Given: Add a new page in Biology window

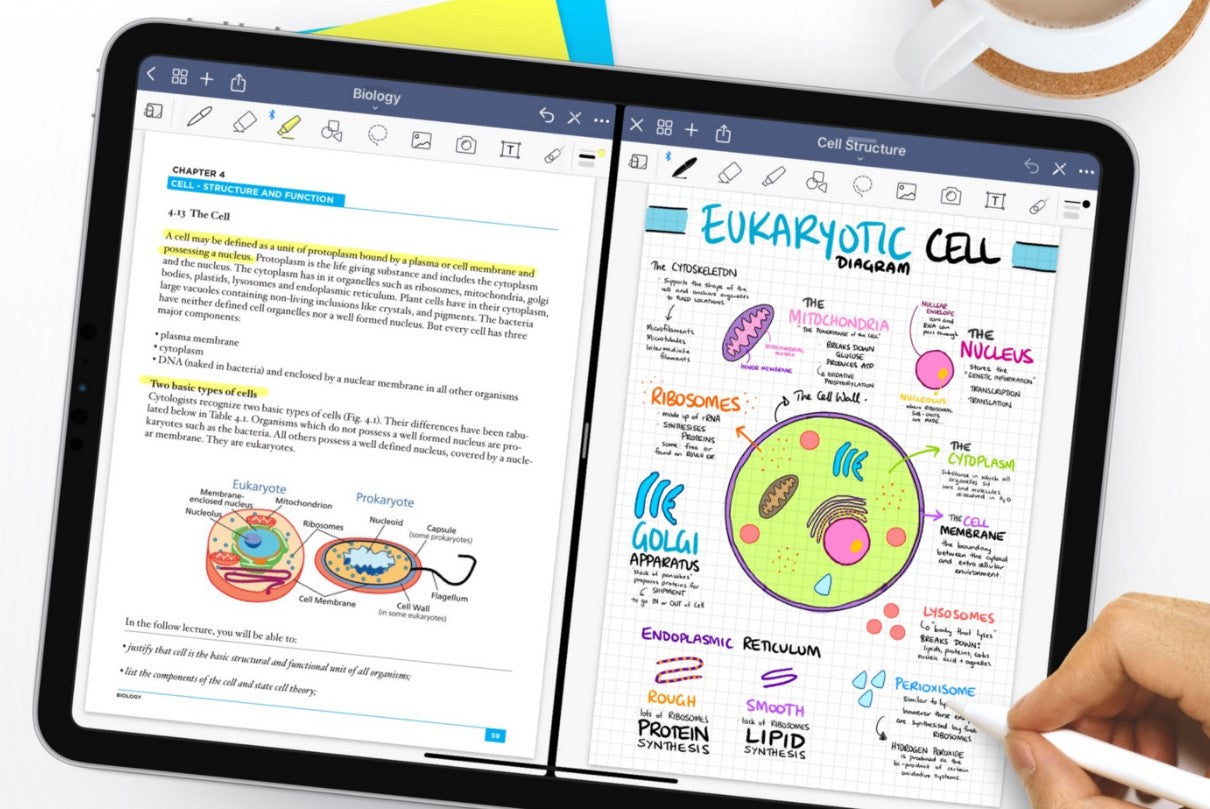Looking at the screenshot, I should click(x=207, y=78).
